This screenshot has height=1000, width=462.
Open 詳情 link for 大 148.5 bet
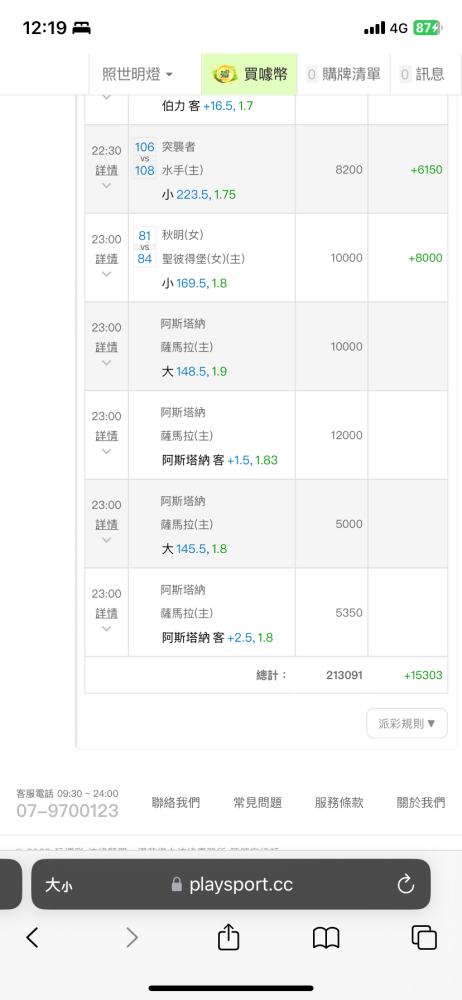[x=107, y=347]
